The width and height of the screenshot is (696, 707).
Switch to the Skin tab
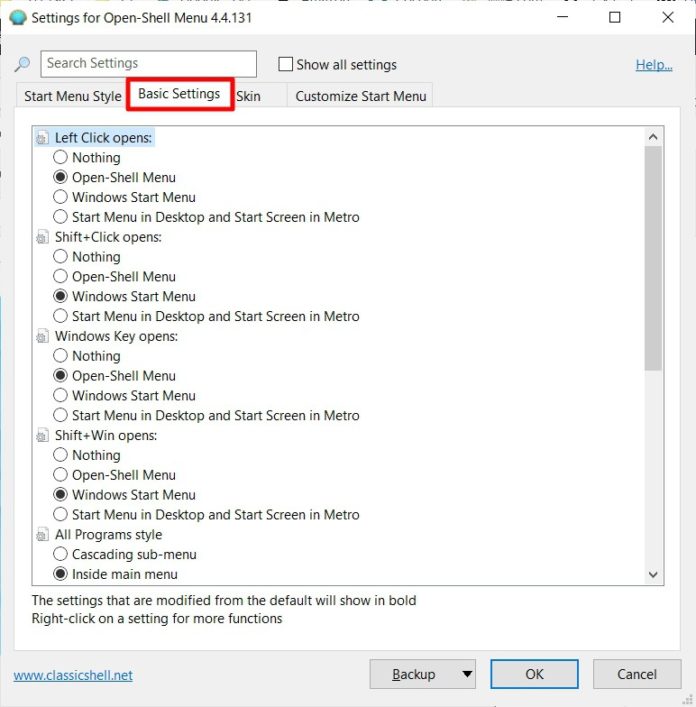[x=249, y=96]
